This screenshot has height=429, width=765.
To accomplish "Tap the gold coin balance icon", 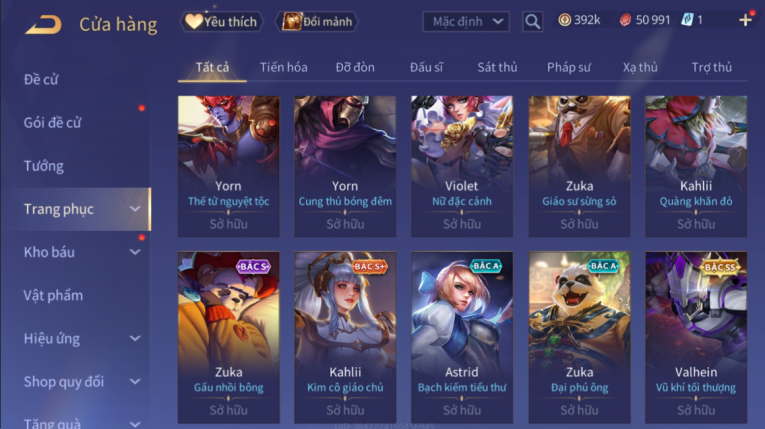I will coord(564,20).
